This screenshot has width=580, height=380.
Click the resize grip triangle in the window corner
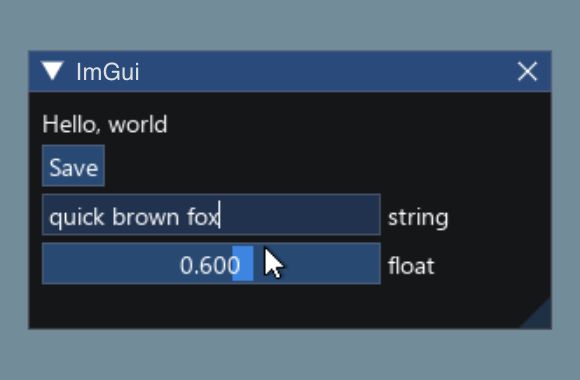[540, 317]
